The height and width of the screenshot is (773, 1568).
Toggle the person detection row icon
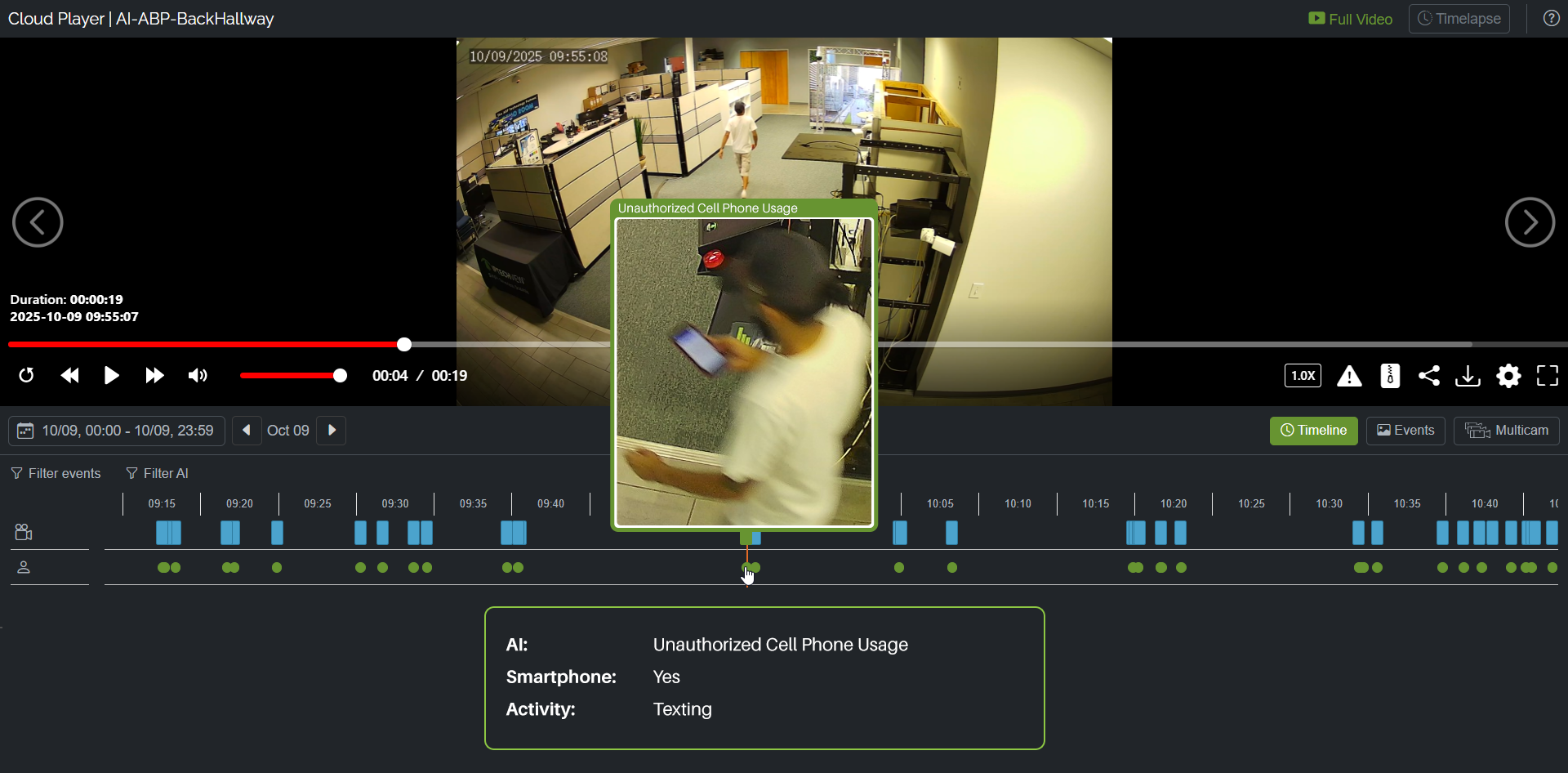click(x=24, y=567)
